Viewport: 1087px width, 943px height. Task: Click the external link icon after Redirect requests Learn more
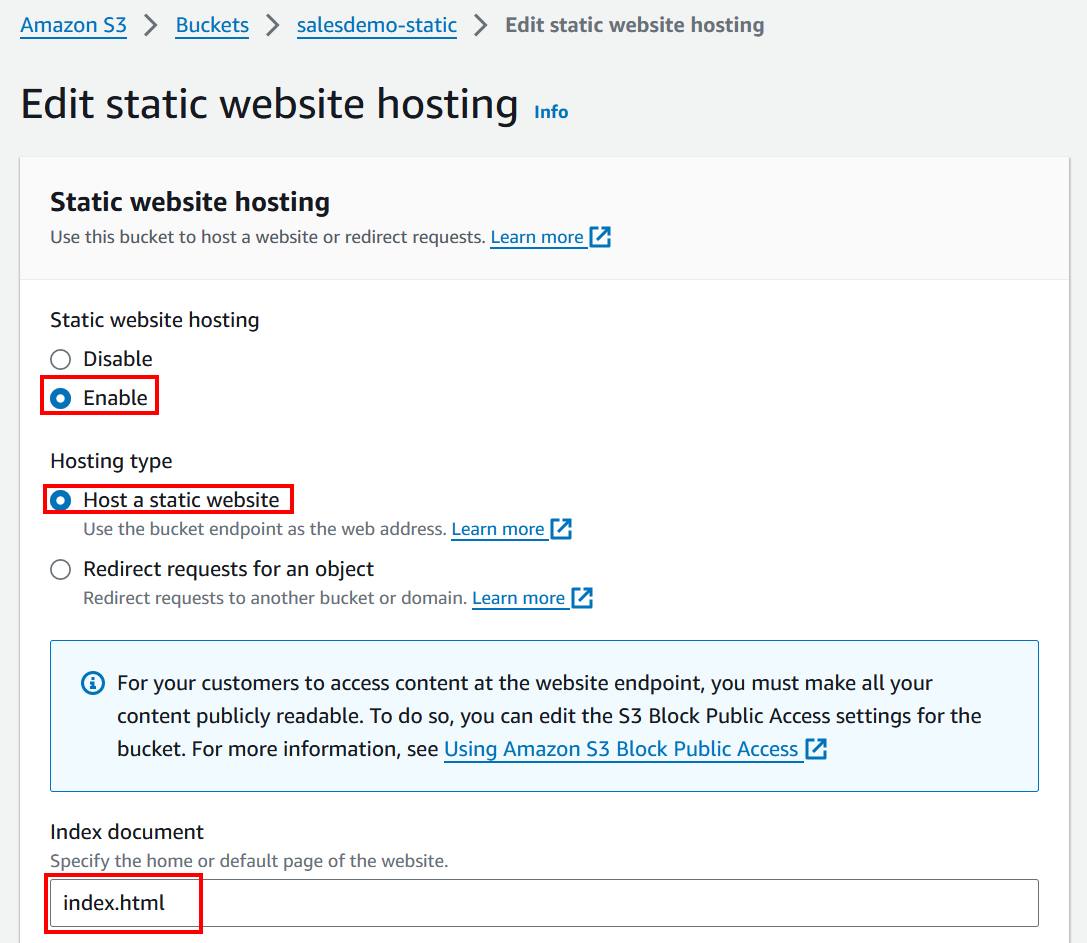pos(582,597)
